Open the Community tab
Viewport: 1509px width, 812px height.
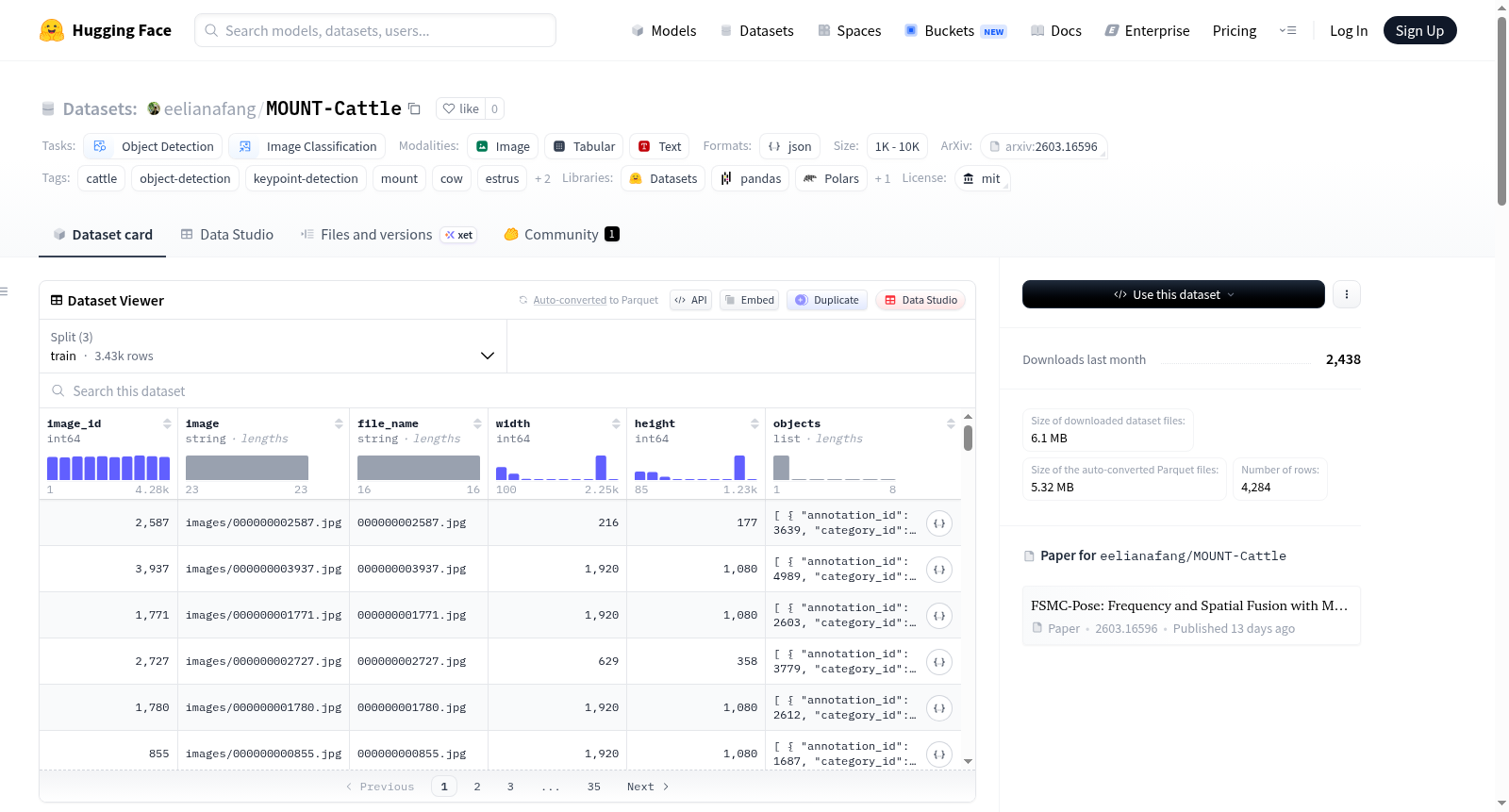(561, 235)
